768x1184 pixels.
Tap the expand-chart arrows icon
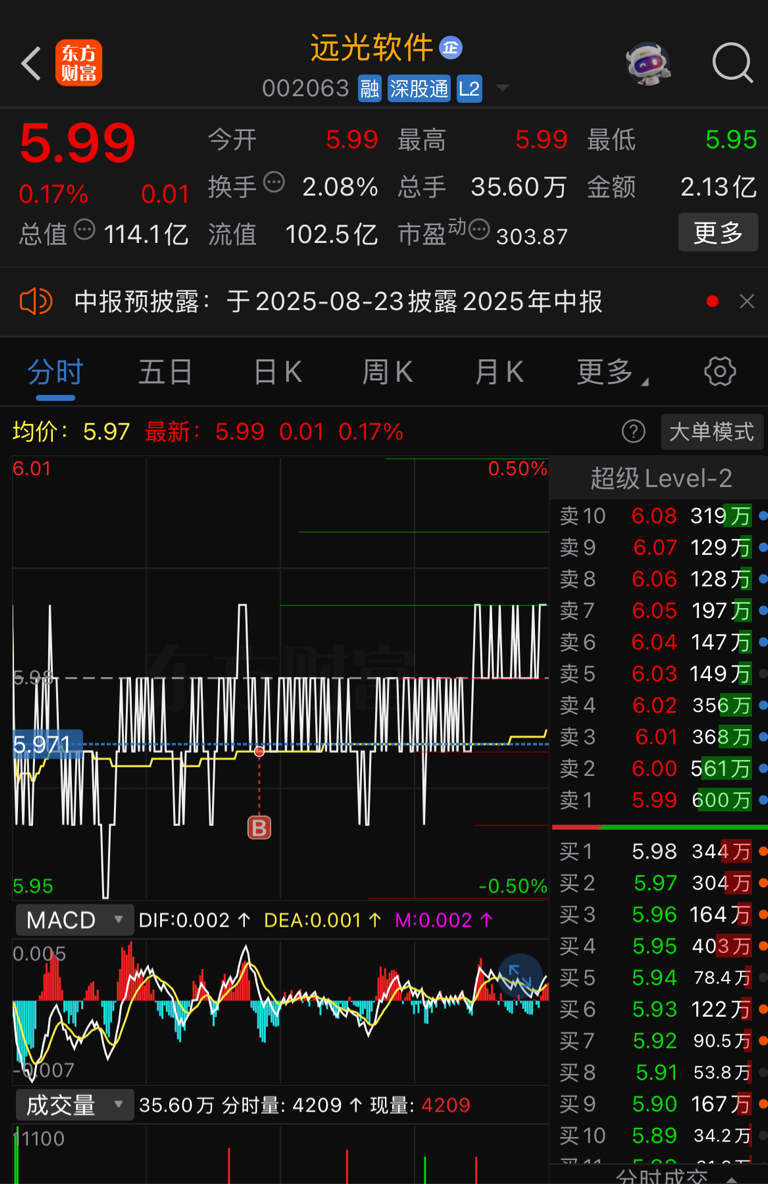tap(520, 976)
